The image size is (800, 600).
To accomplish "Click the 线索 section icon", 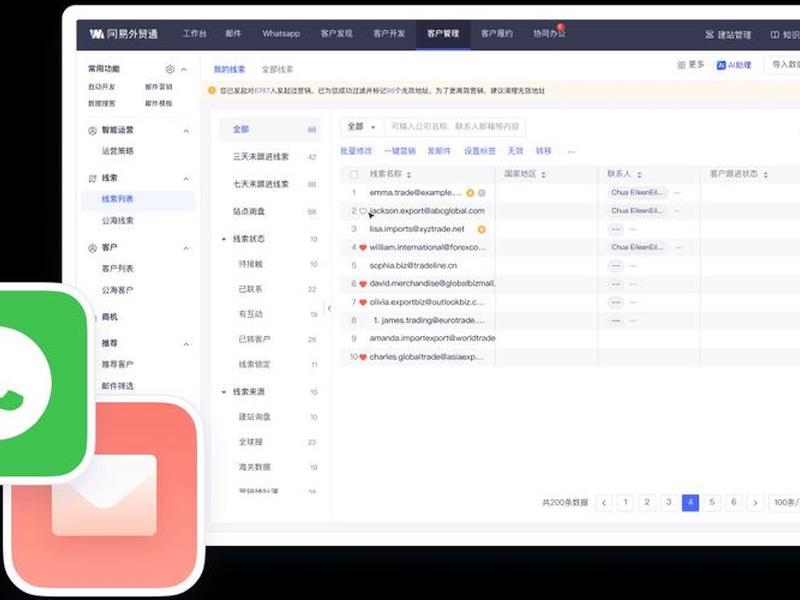I will coord(92,179).
